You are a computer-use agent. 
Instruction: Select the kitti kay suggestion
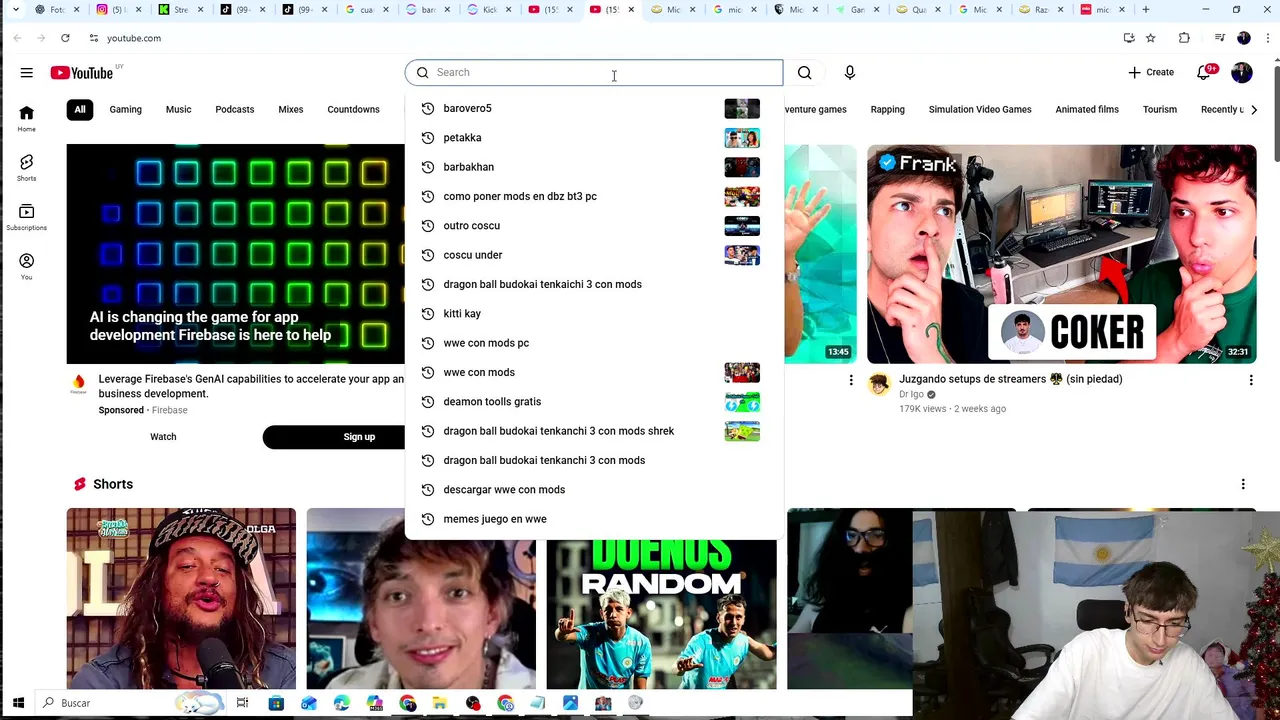pyautogui.click(x=594, y=313)
